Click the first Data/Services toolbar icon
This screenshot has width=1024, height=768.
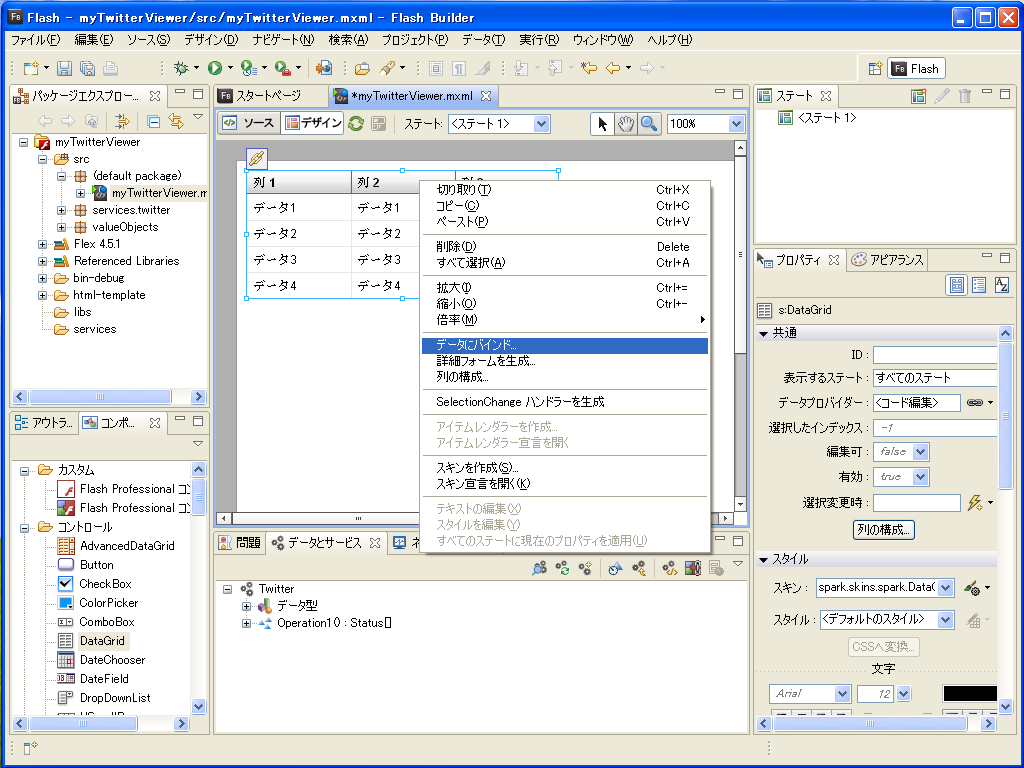pos(539,568)
